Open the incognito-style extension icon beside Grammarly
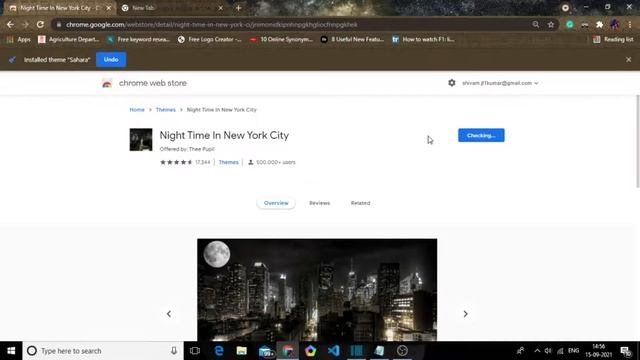This screenshot has height=360, width=640. pos(584,24)
